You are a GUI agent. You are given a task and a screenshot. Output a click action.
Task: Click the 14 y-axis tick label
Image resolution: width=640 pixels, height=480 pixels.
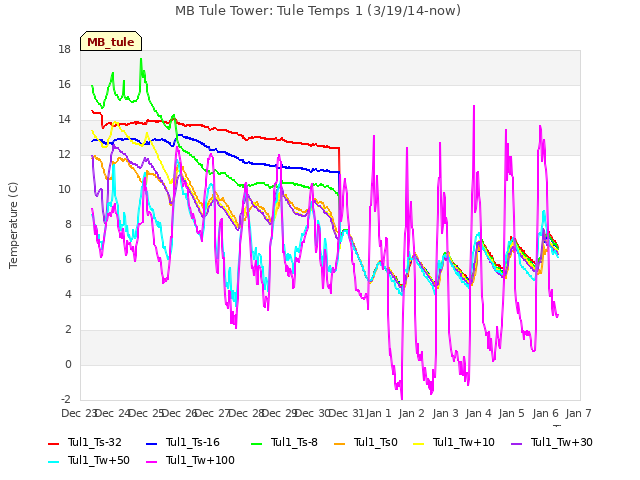point(64,120)
